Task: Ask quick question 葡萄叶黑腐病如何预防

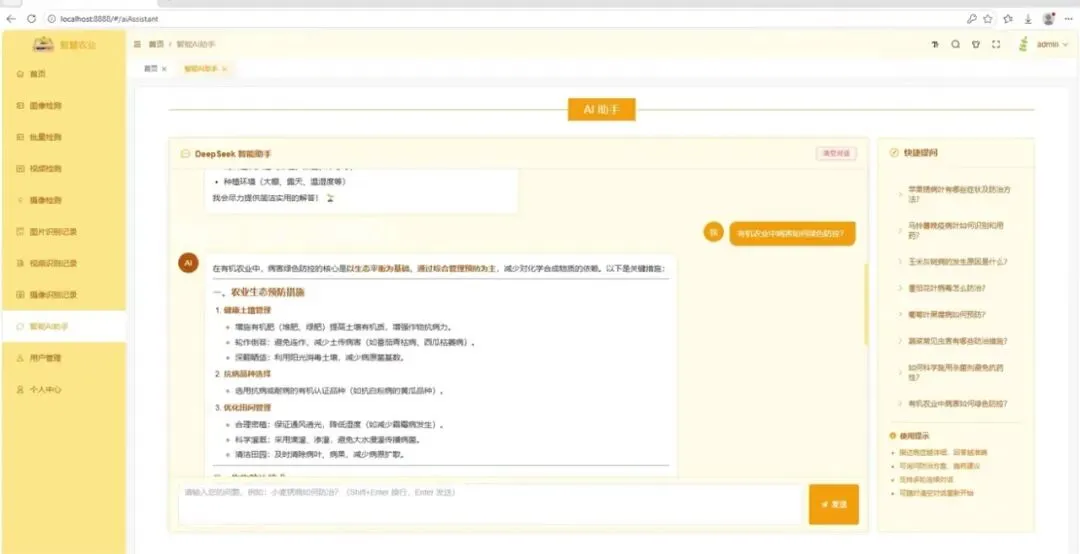Action: tap(946, 314)
